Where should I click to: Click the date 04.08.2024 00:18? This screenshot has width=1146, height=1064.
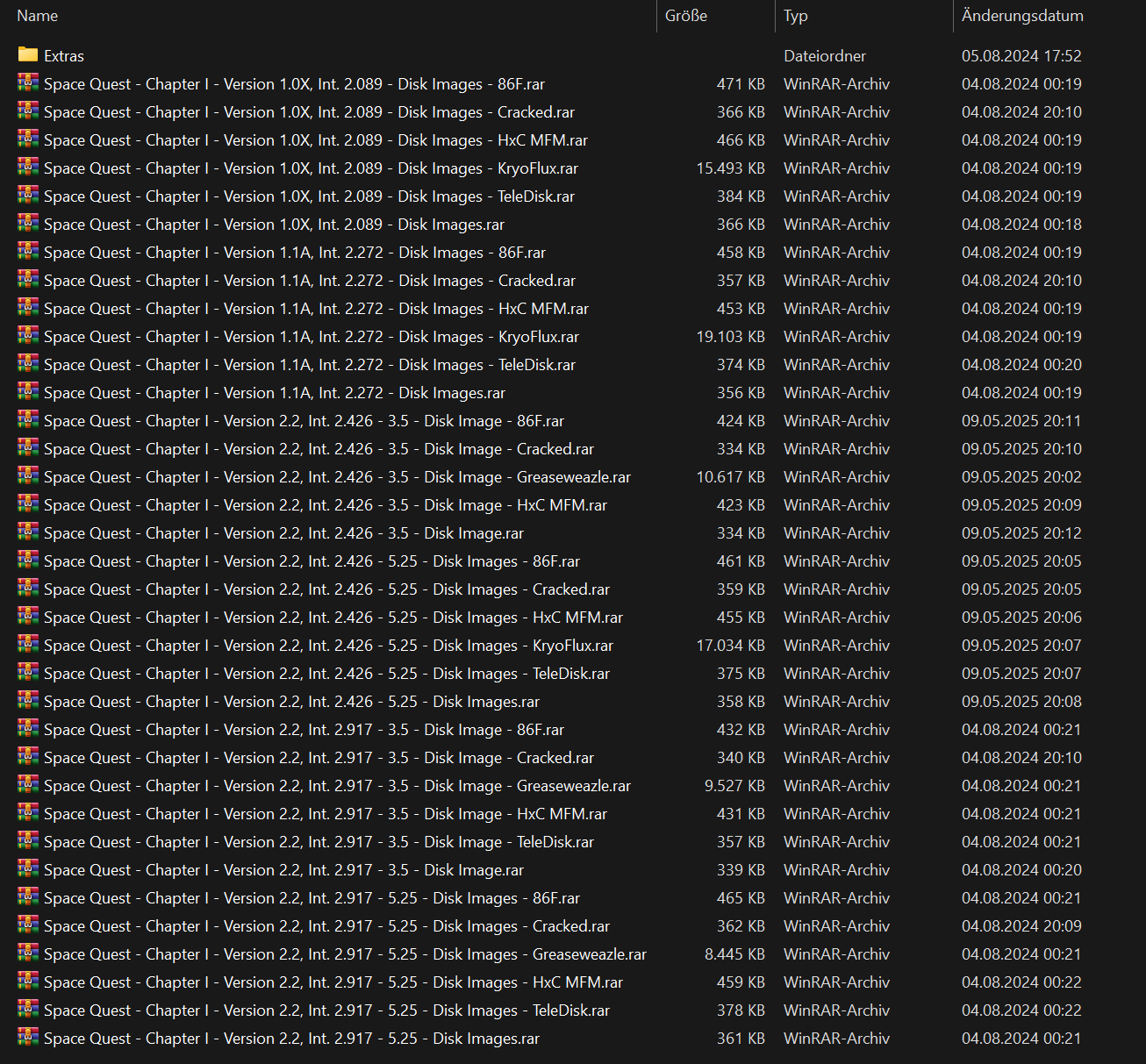coord(1021,225)
